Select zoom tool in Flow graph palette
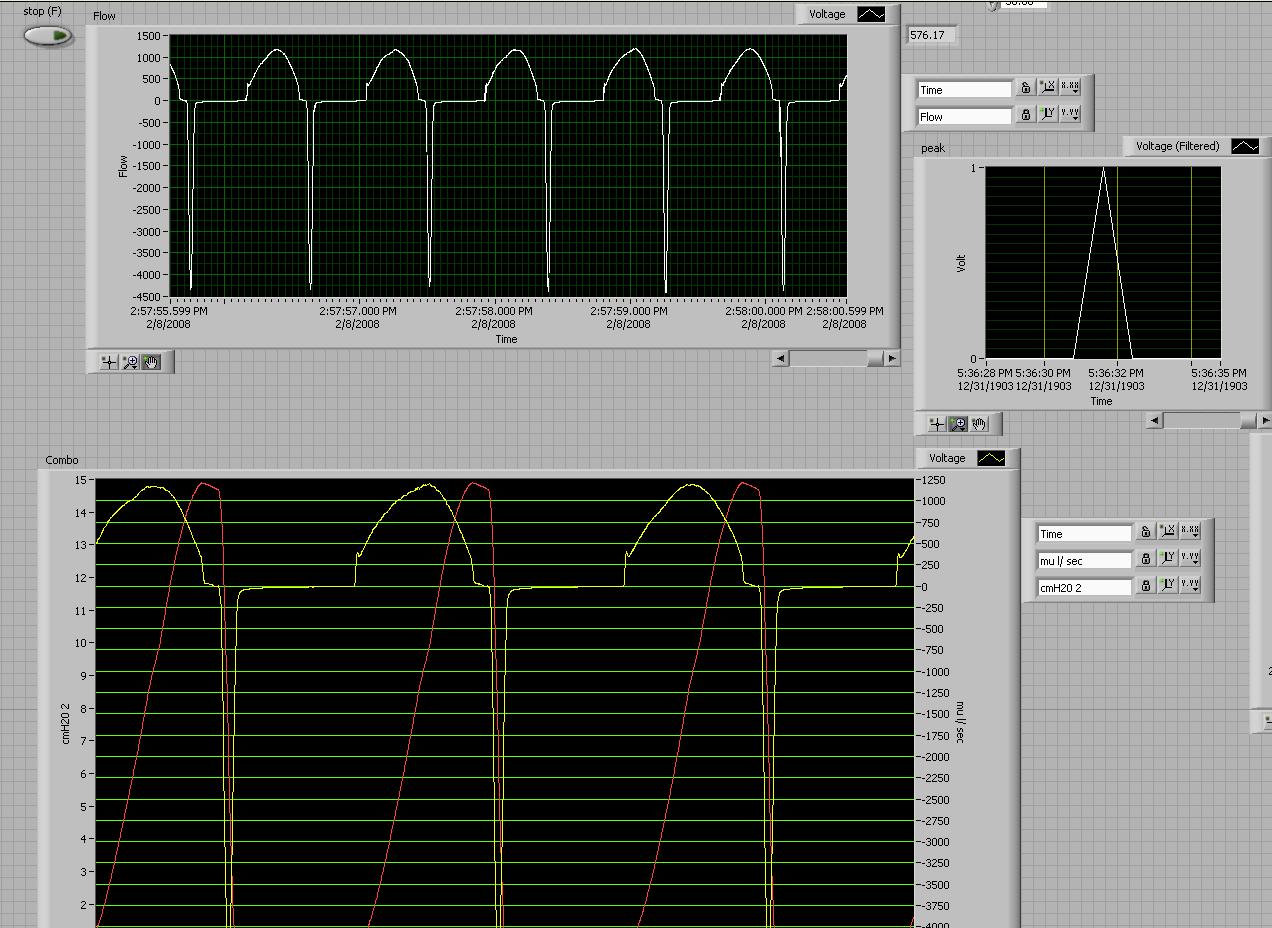The image size is (1272, 928). tap(130, 362)
